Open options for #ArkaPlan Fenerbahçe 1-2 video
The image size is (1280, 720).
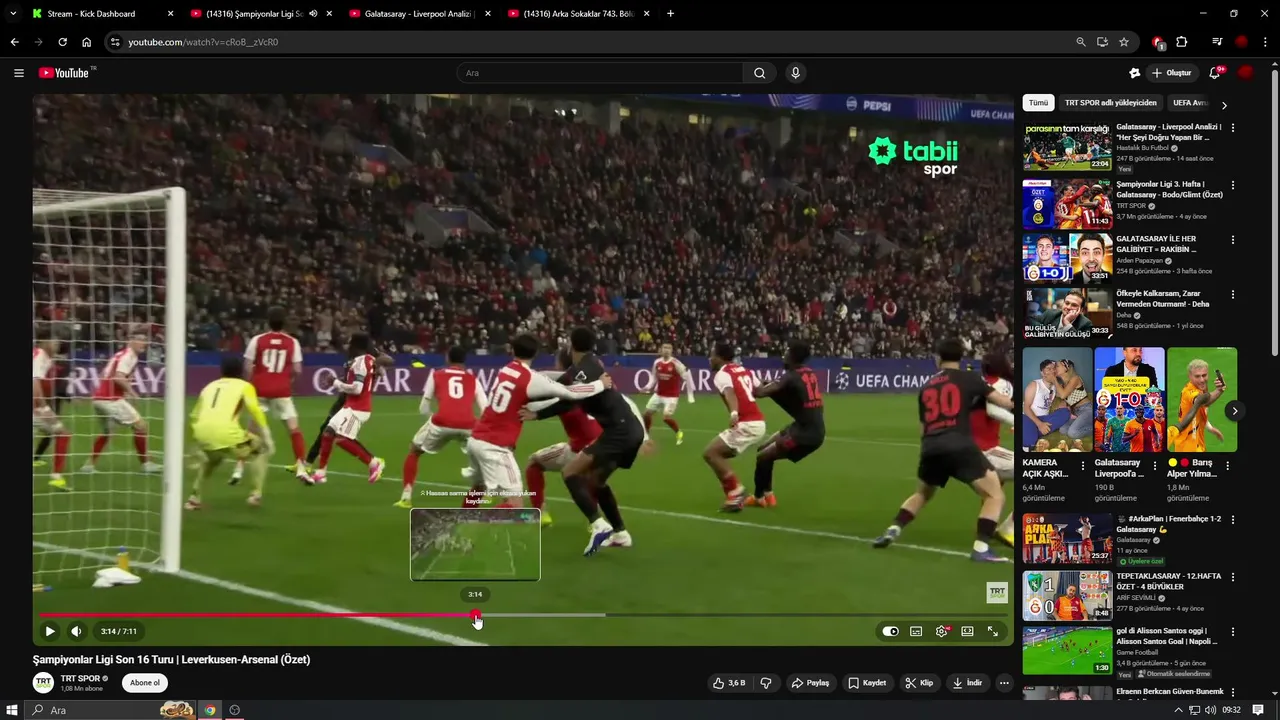pos(1233,520)
